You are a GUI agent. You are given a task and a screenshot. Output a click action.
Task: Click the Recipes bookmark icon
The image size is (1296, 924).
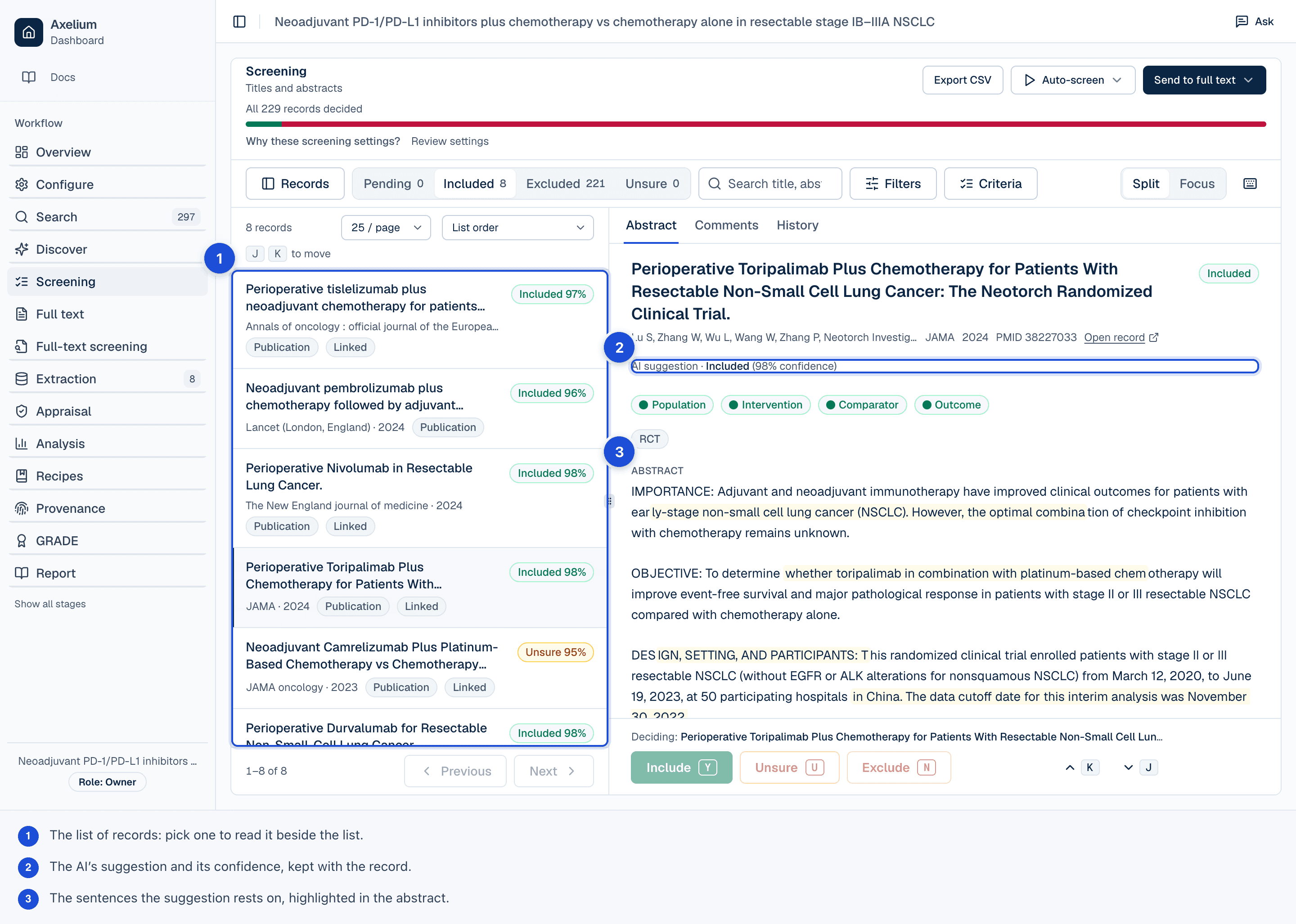pos(22,475)
